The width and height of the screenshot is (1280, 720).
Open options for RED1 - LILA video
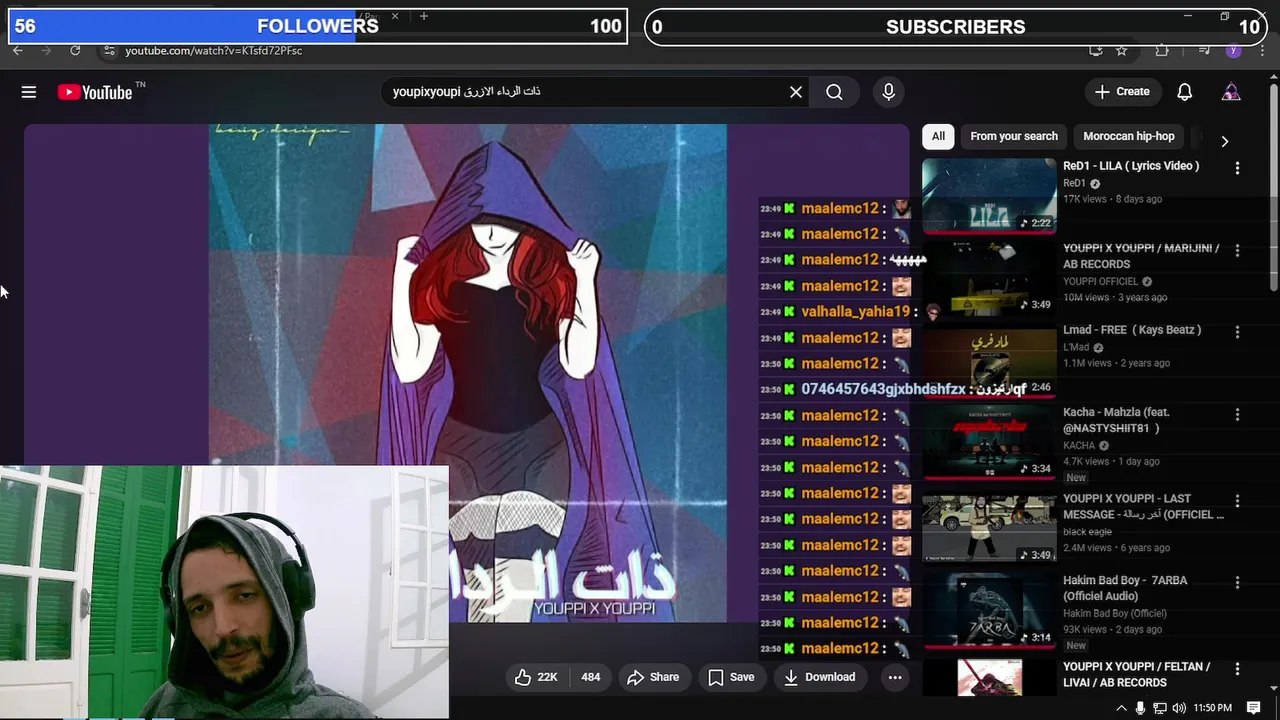1237,168
